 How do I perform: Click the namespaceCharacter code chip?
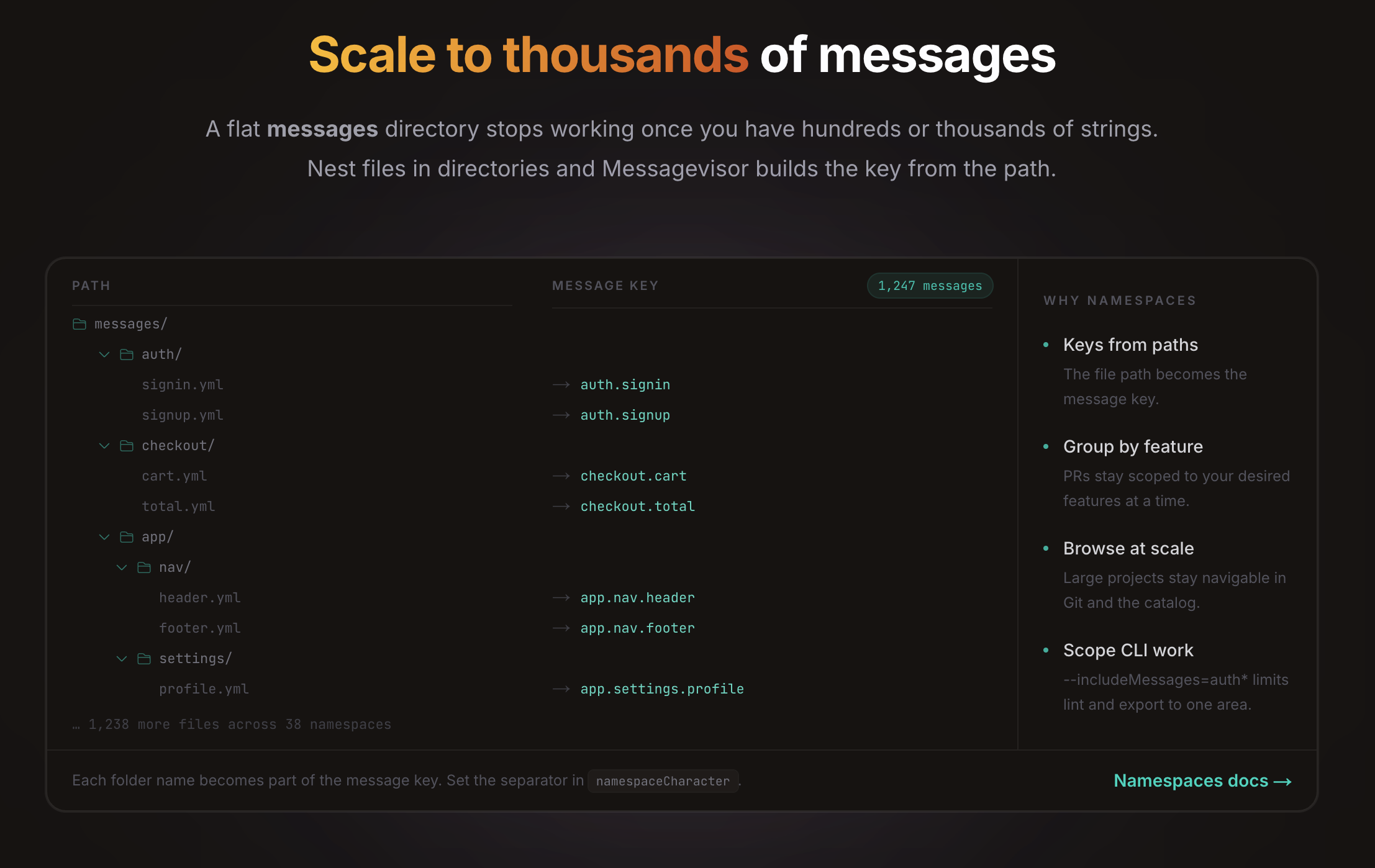pyautogui.click(x=663, y=781)
